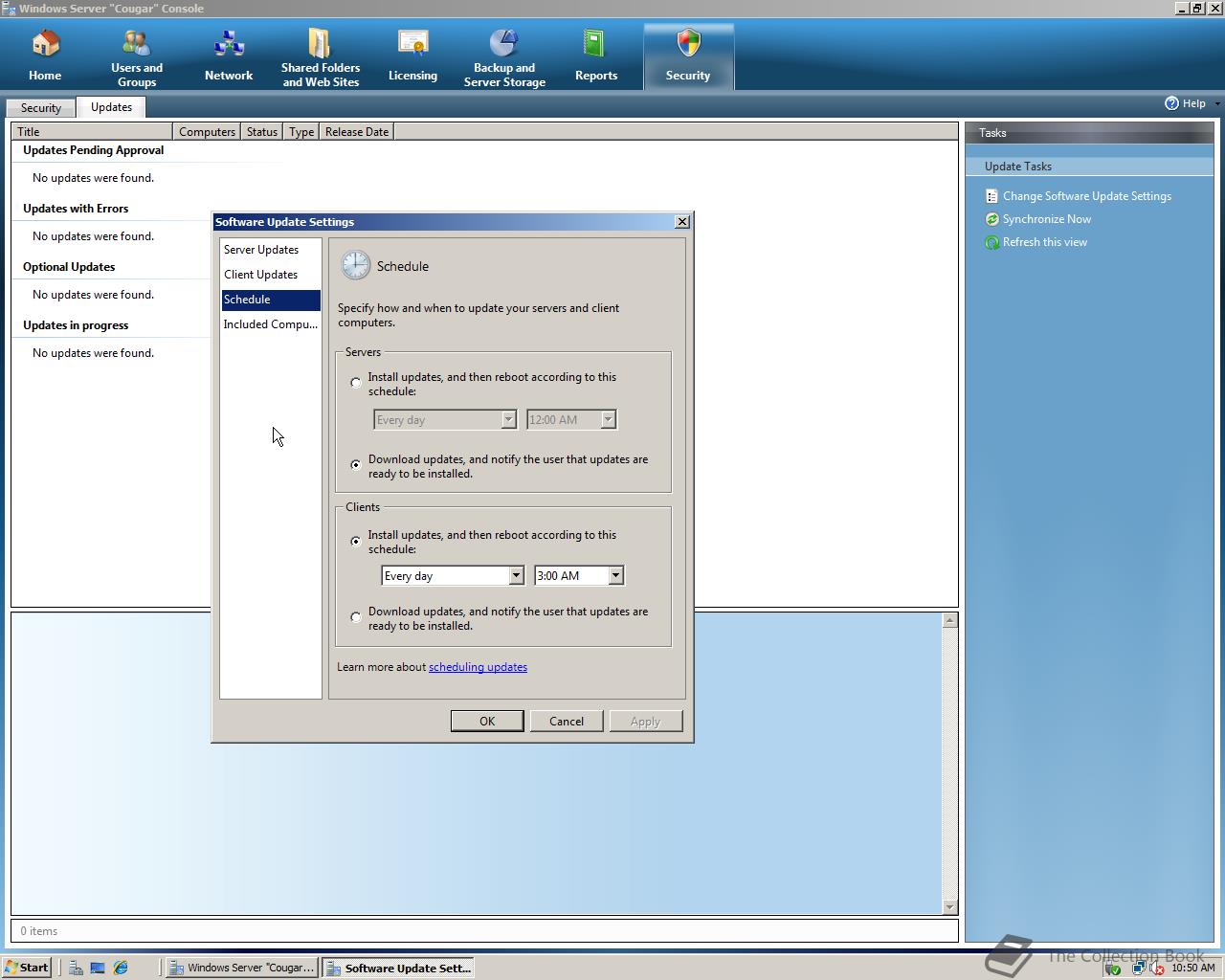Select Client Updates in settings list
Viewport: 1225px width, 980px height.
click(x=271, y=275)
